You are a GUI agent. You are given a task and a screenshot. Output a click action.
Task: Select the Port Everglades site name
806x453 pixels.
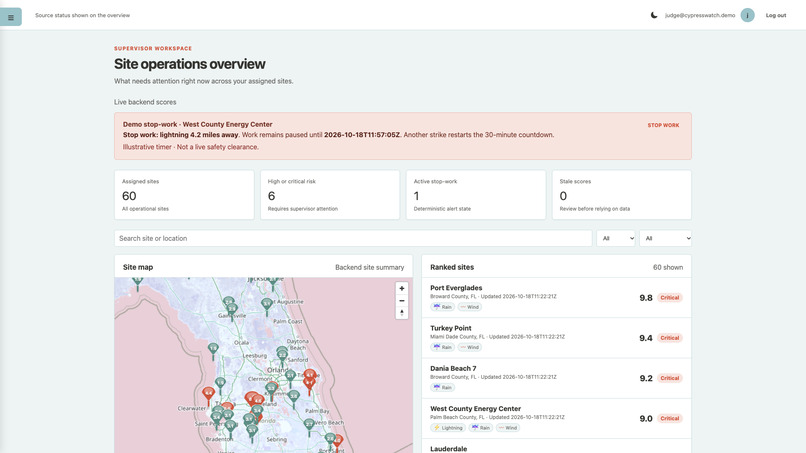click(x=456, y=288)
